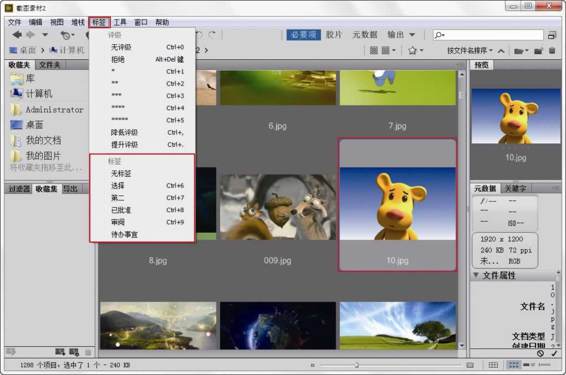Choose 降低评级 menu entry
The image size is (566, 375).
[142, 132]
